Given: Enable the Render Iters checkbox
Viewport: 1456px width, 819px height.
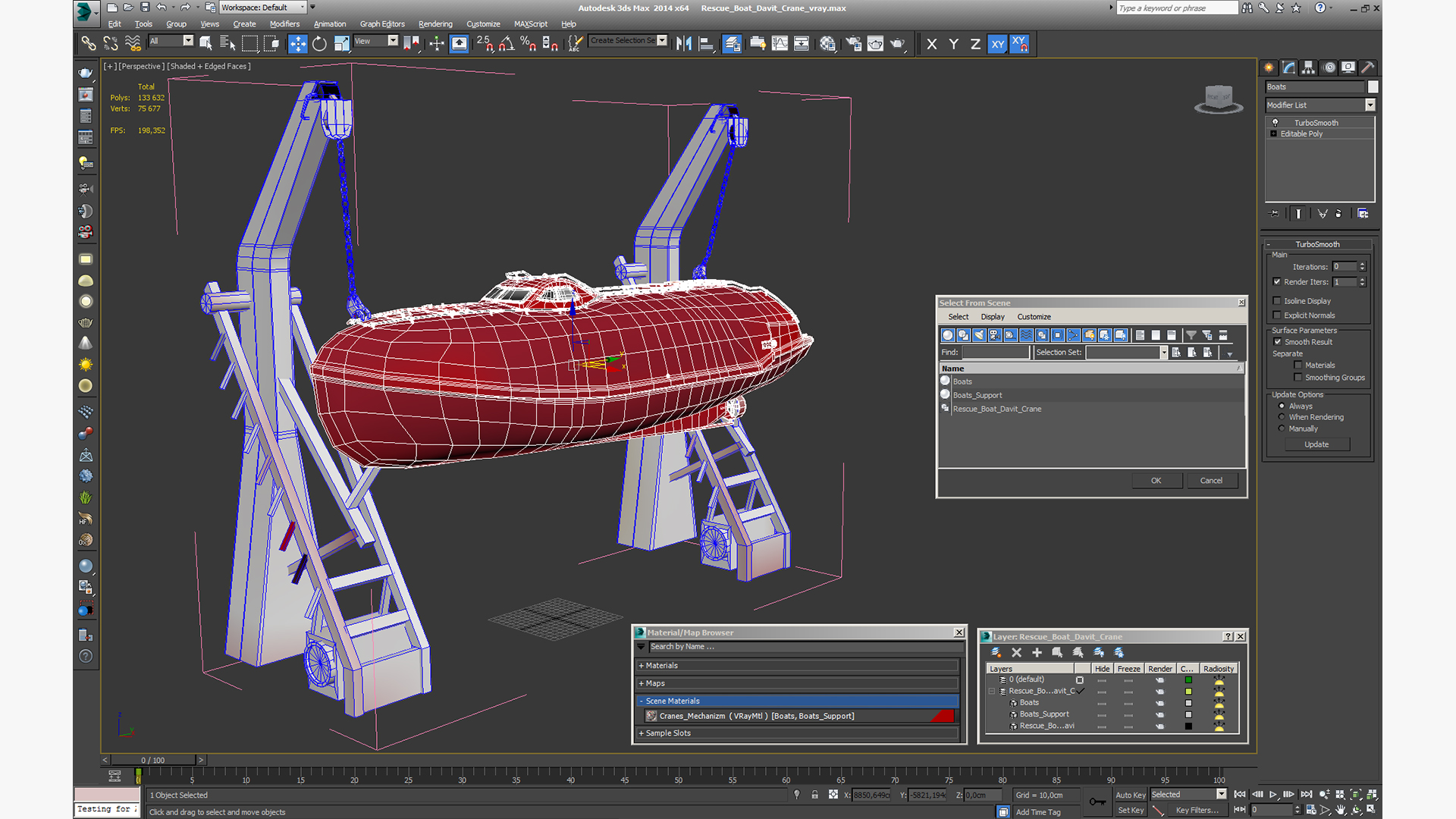Looking at the screenshot, I should (1277, 281).
